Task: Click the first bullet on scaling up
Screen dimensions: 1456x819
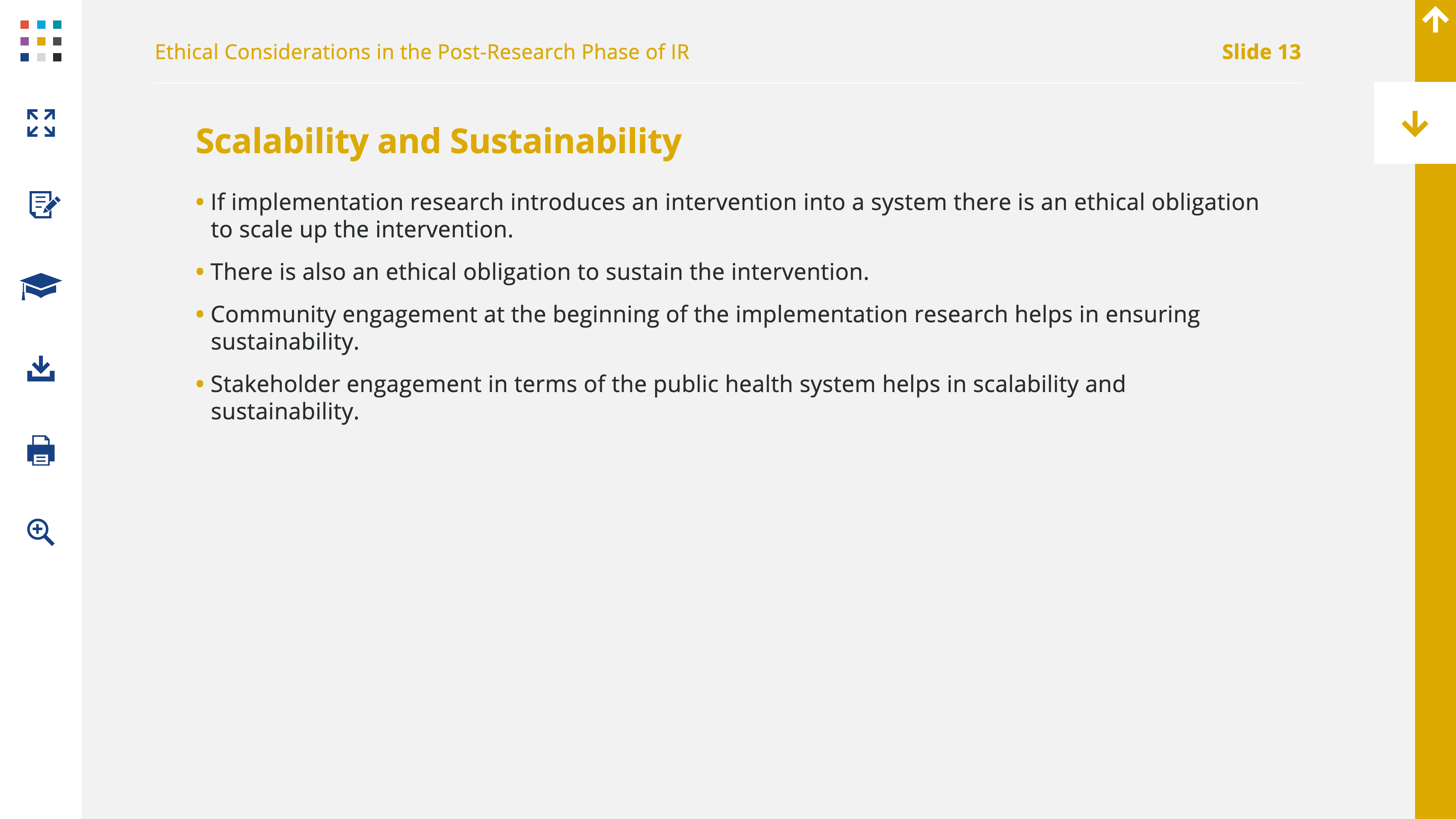Action: tap(727, 215)
